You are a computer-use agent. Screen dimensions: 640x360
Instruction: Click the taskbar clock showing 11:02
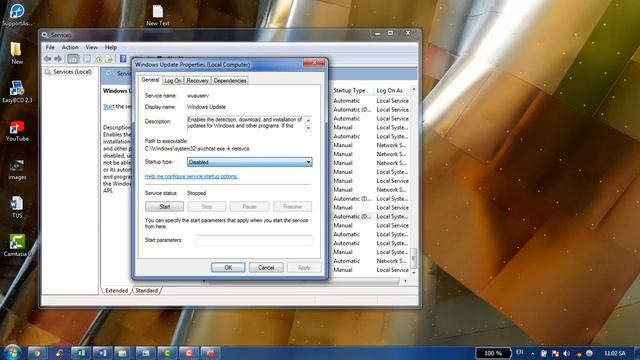tap(615, 353)
